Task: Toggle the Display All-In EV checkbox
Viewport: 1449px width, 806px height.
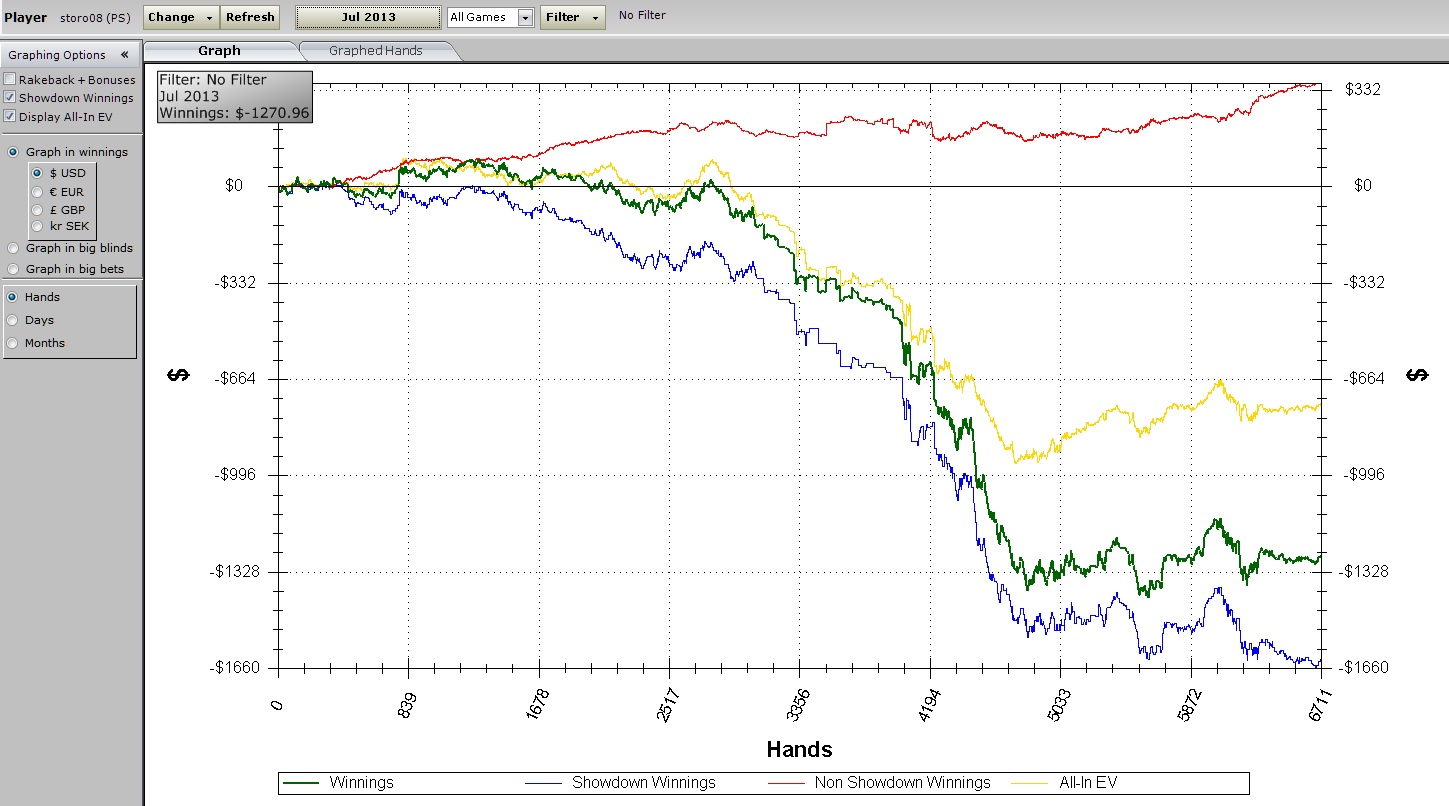Action: click(10, 117)
